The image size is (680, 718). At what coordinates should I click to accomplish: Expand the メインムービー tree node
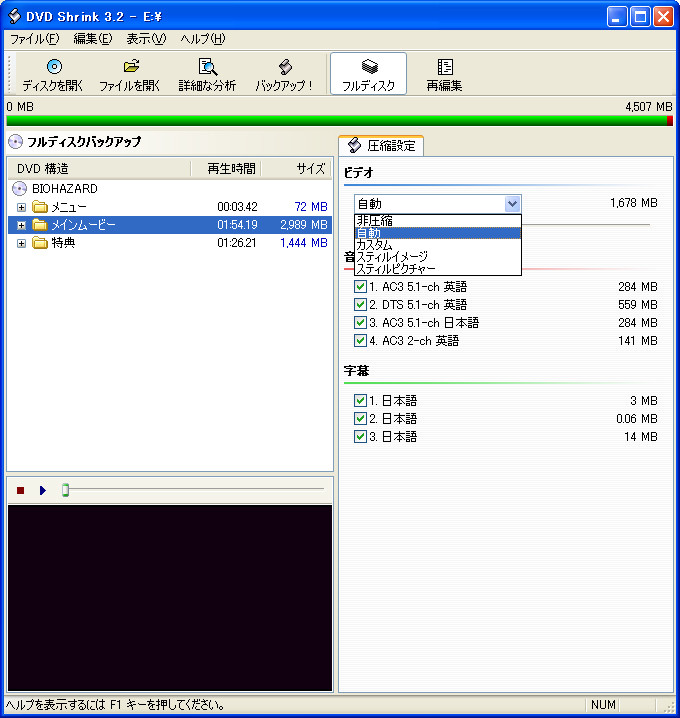point(21,225)
